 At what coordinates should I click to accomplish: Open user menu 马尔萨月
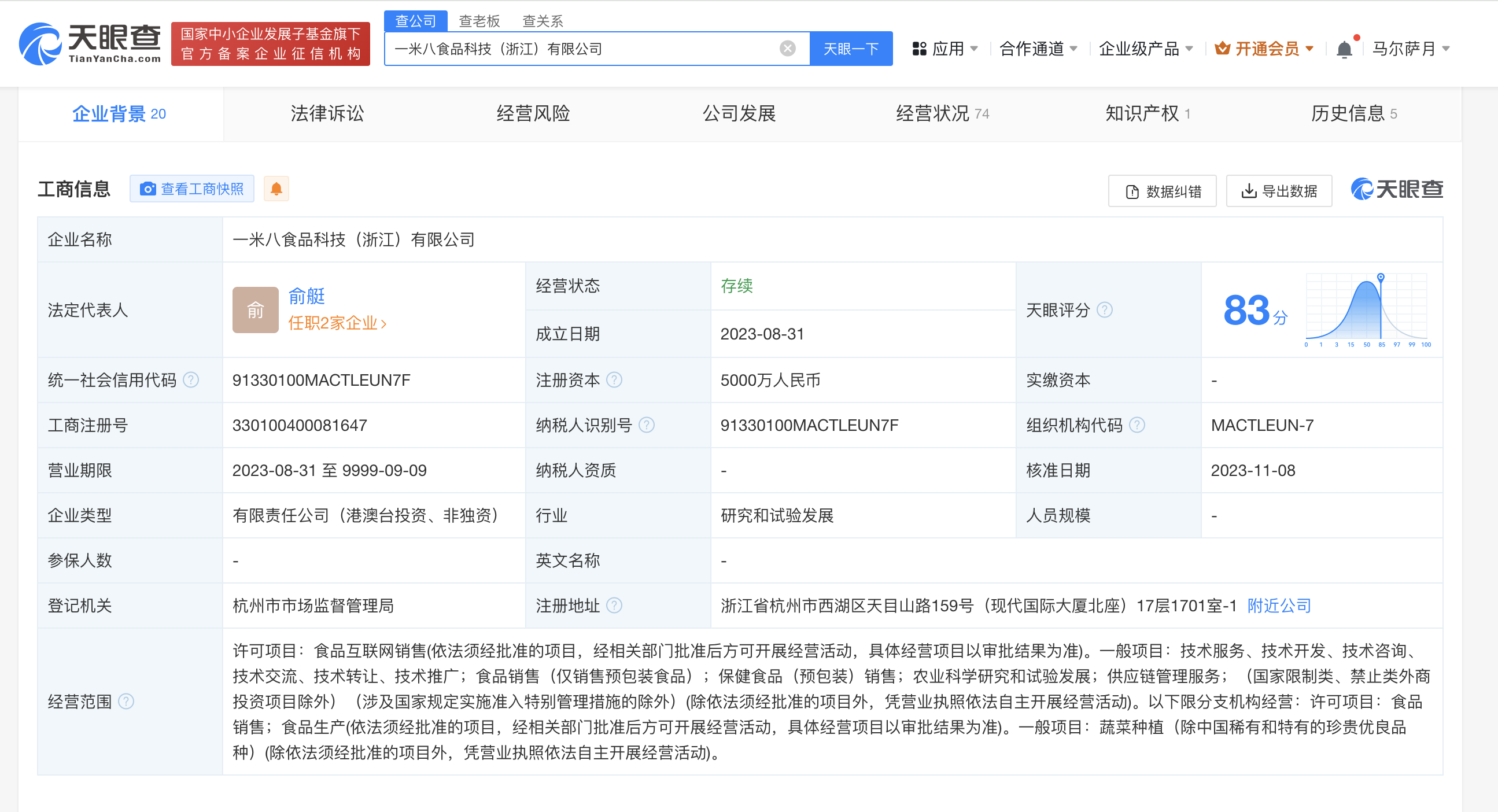[1411, 49]
